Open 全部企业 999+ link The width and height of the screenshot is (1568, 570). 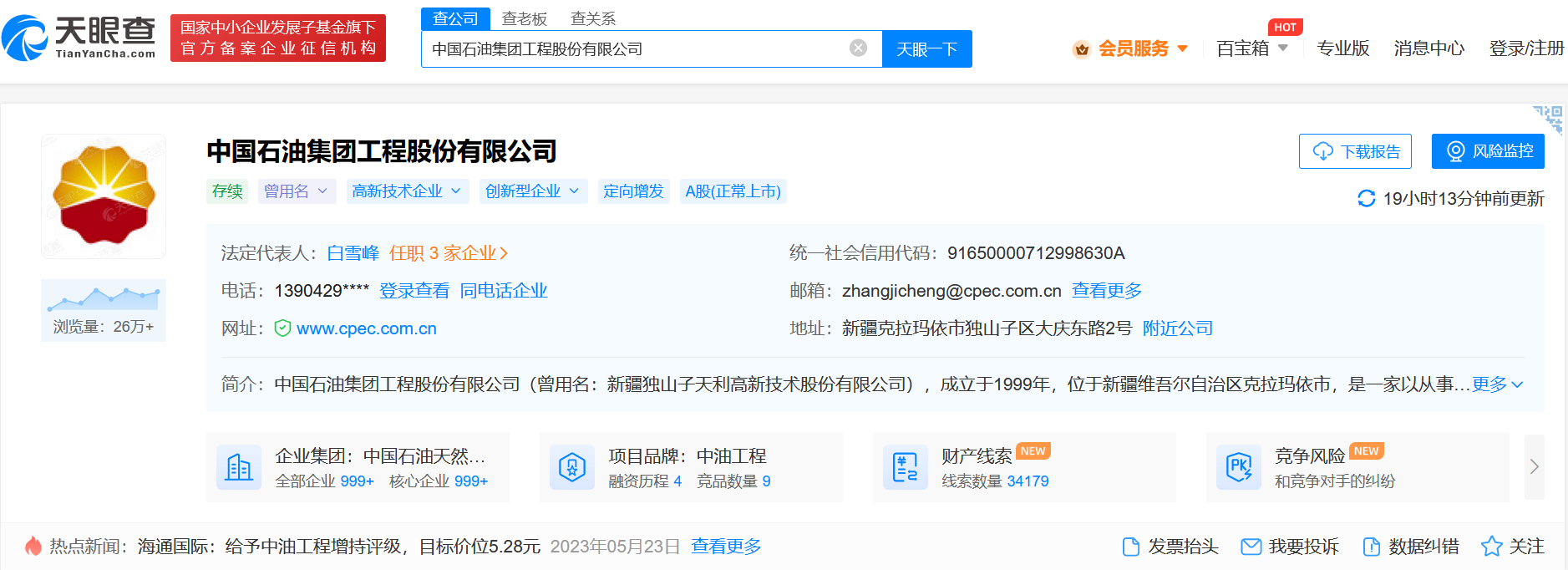[325, 481]
